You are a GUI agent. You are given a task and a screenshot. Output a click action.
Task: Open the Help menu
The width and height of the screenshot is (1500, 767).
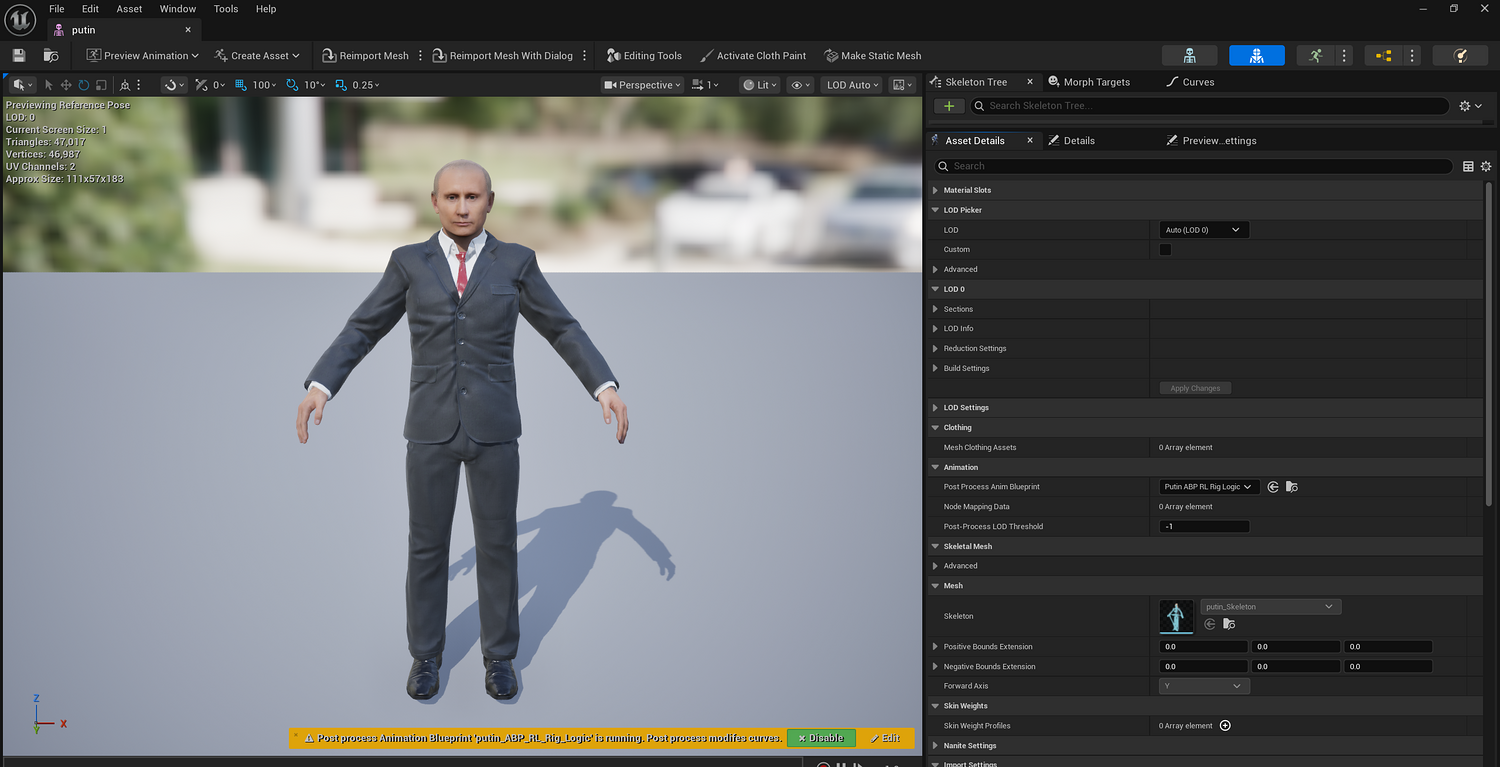(266, 9)
